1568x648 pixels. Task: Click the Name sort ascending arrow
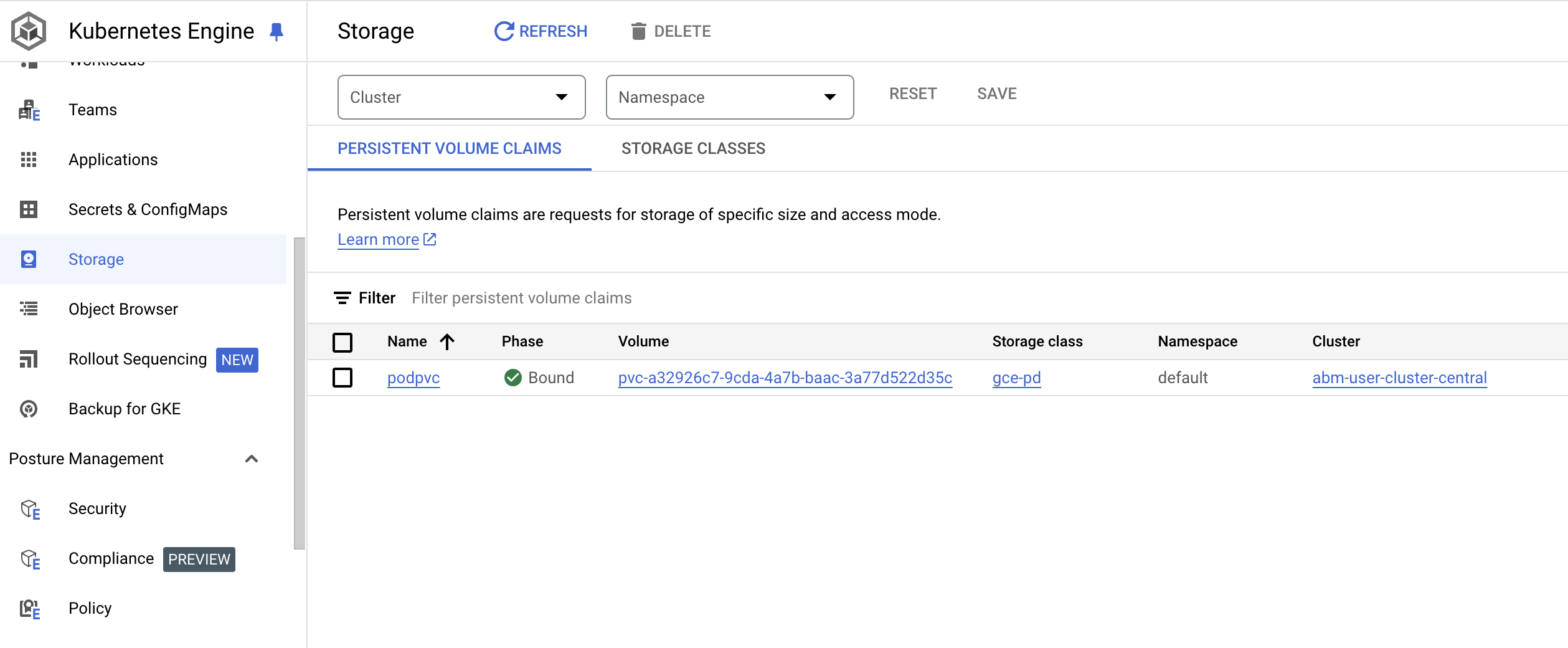tap(447, 341)
